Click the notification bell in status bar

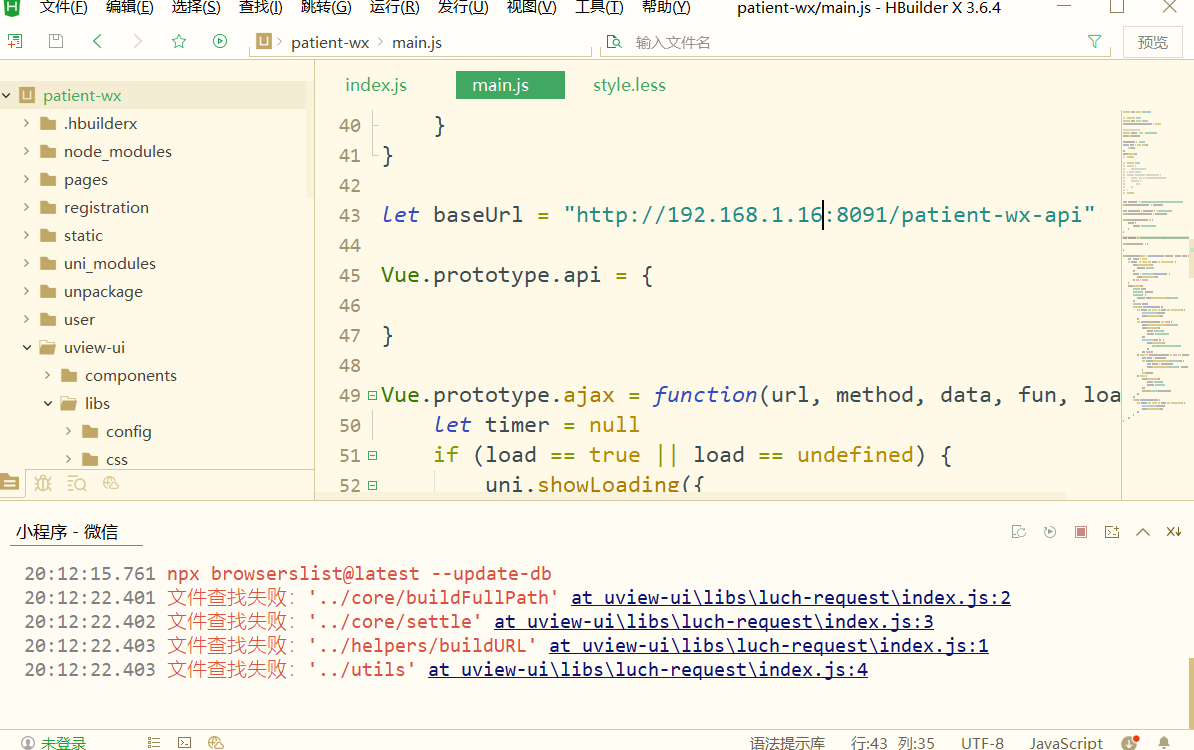point(1164,742)
